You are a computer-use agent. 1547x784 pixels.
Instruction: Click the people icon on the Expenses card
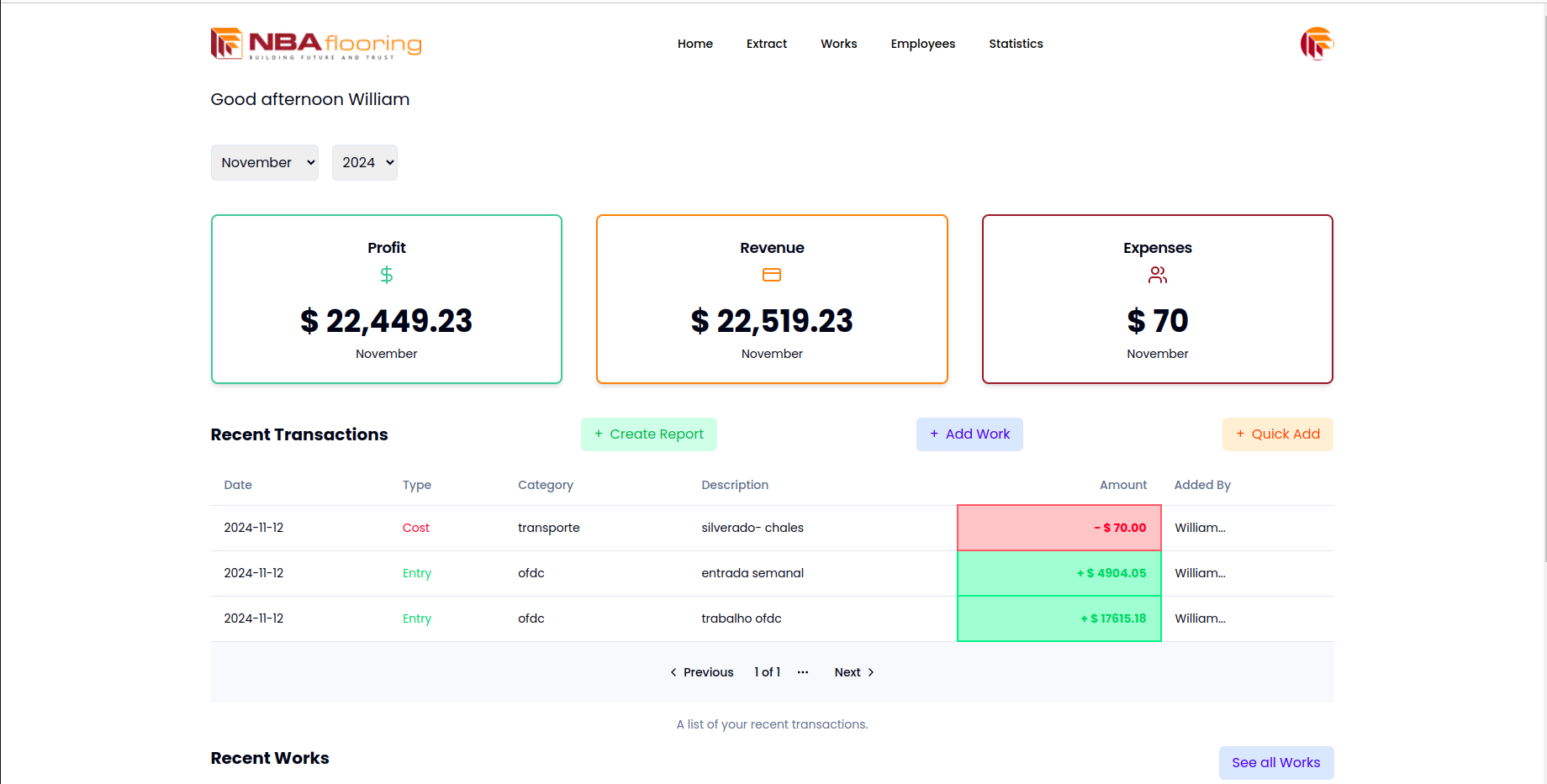[1157, 274]
